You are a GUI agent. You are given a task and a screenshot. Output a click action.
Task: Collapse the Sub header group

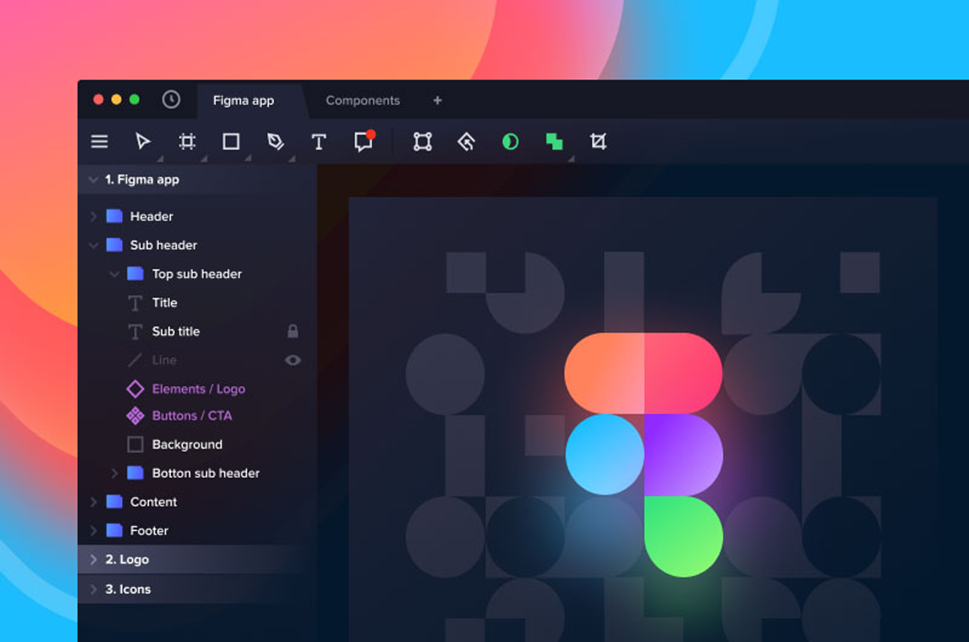click(x=93, y=245)
